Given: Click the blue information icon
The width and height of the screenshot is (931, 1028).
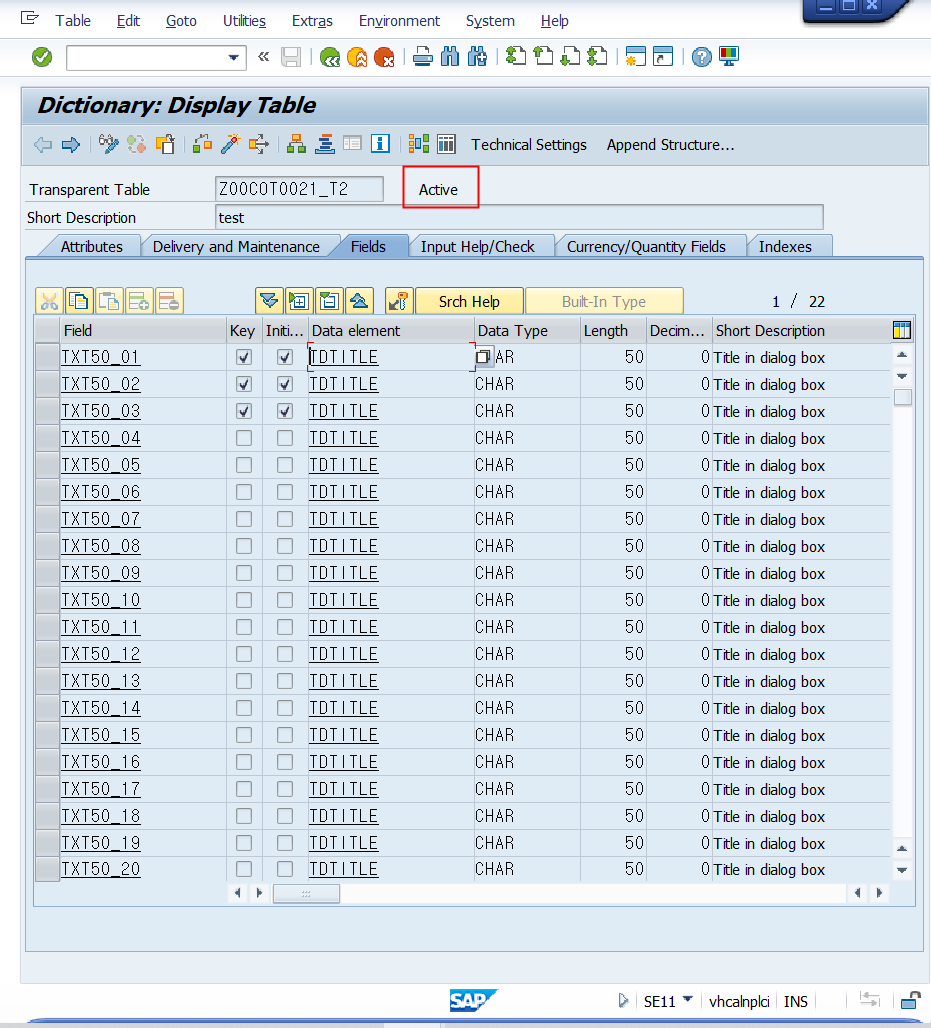Looking at the screenshot, I should click(380, 144).
